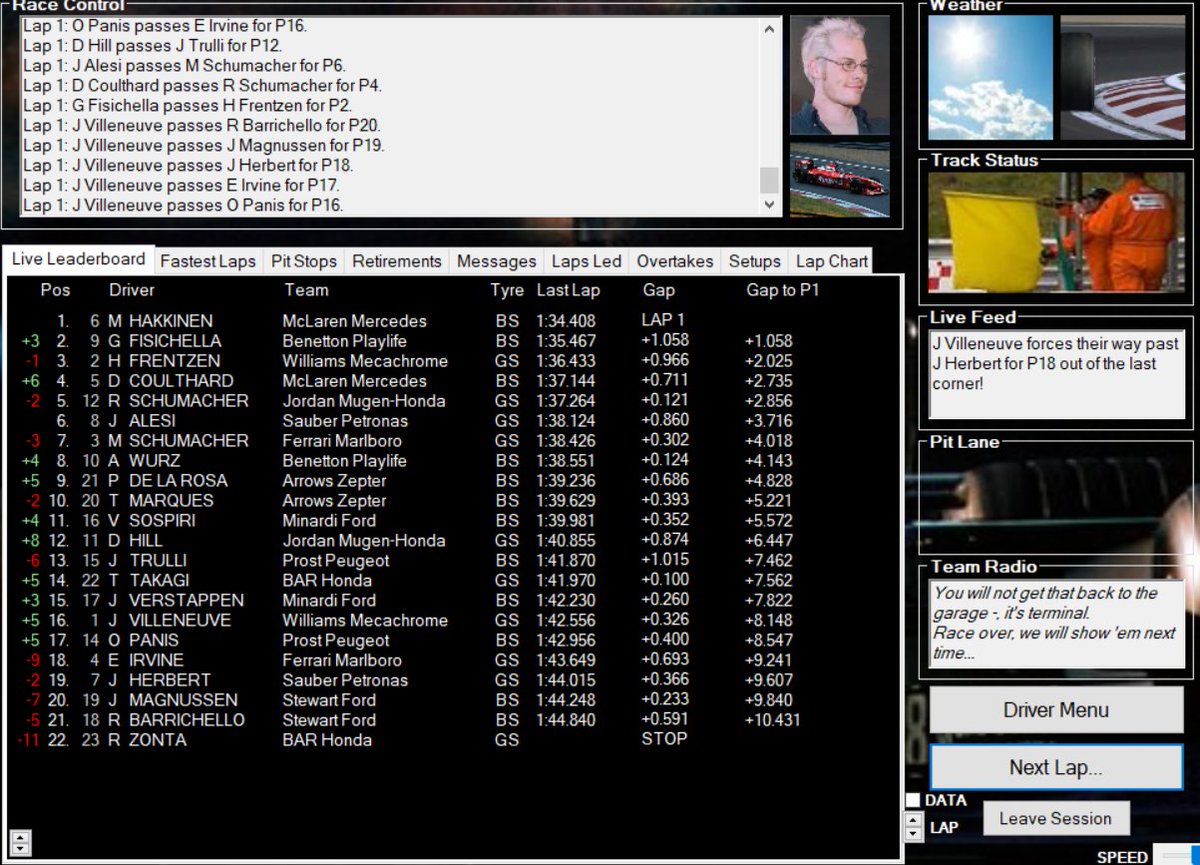Click the Driver Menu button
This screenshot has width=1200, height=865.
pos(1056,710)
